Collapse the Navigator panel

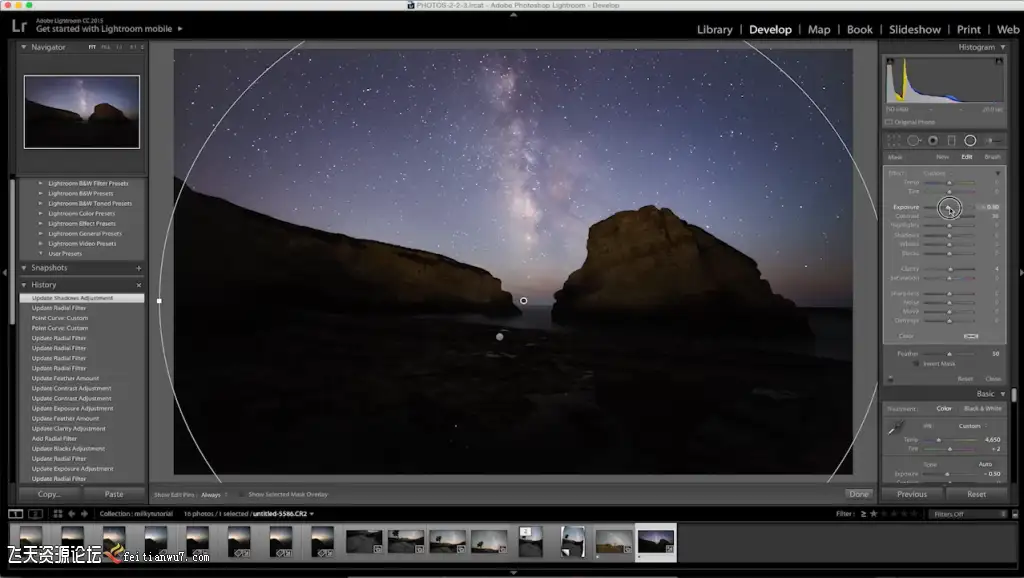[x=24, y=47]
